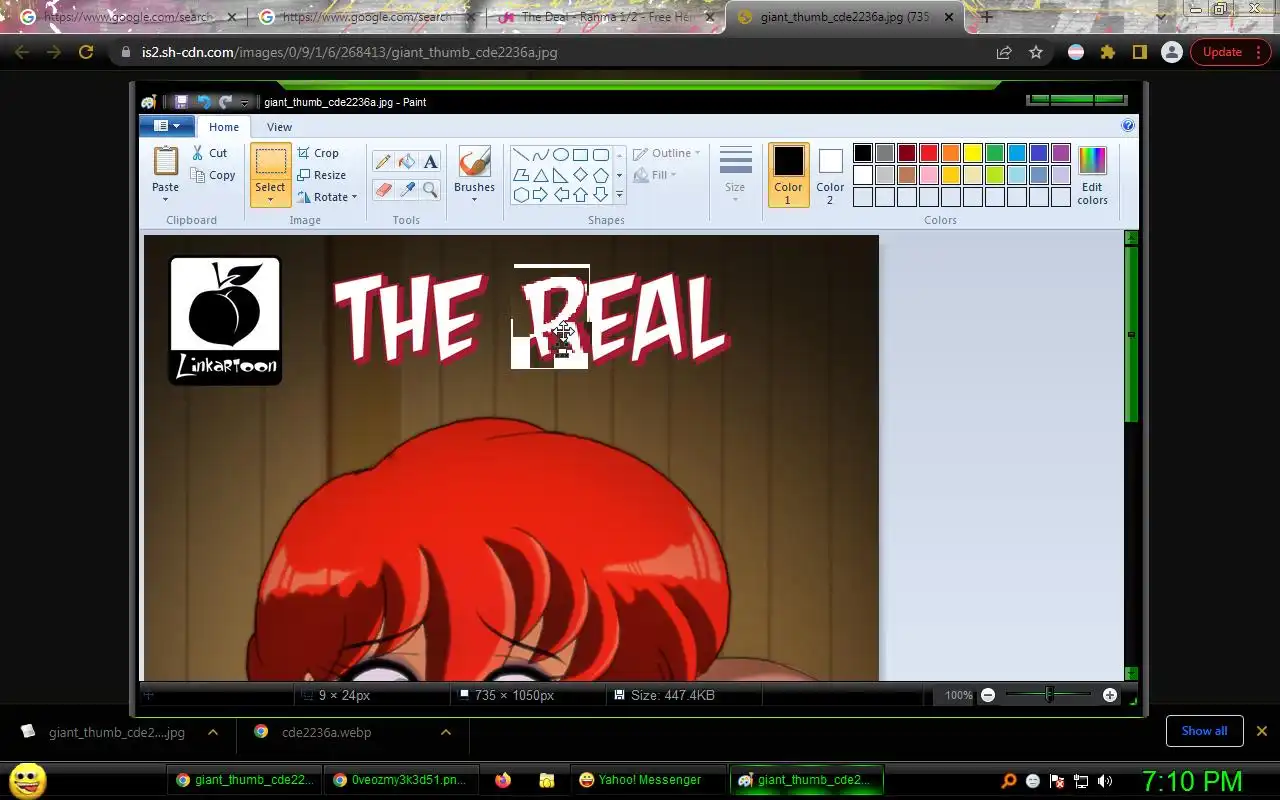1280x800 pixels.
Task: Select the Right triangle shape
Action: [x=561, y=175]
